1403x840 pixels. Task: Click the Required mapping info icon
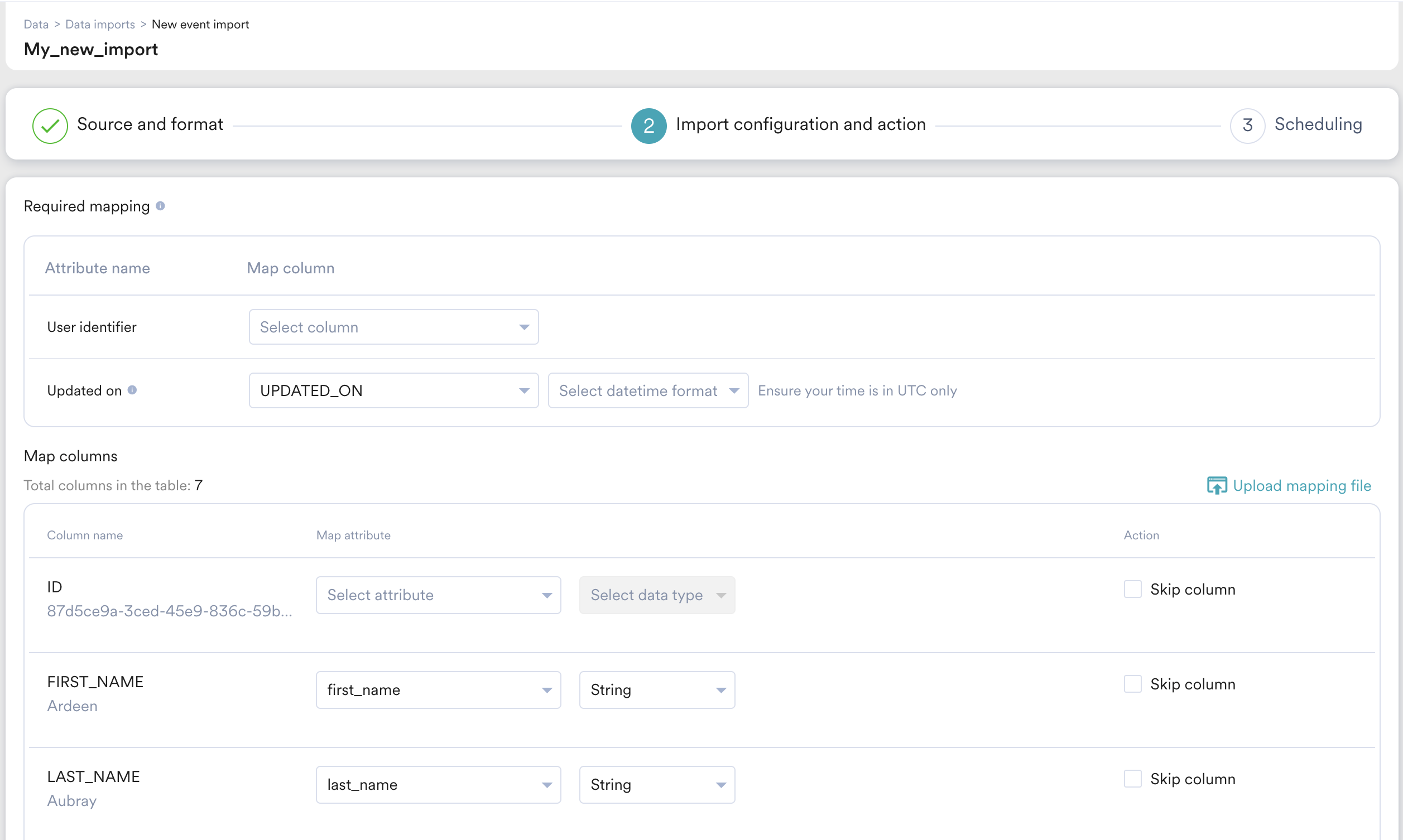point(160,206)
